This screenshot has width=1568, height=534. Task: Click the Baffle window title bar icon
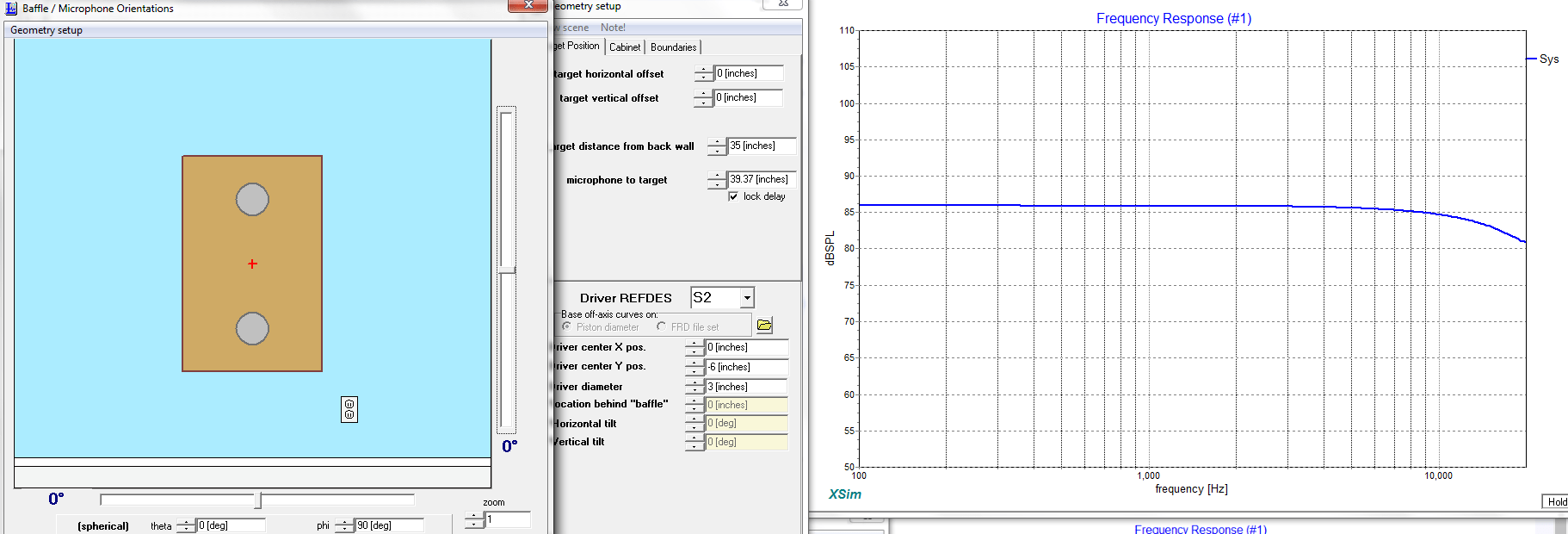click(x=11, y=8)
